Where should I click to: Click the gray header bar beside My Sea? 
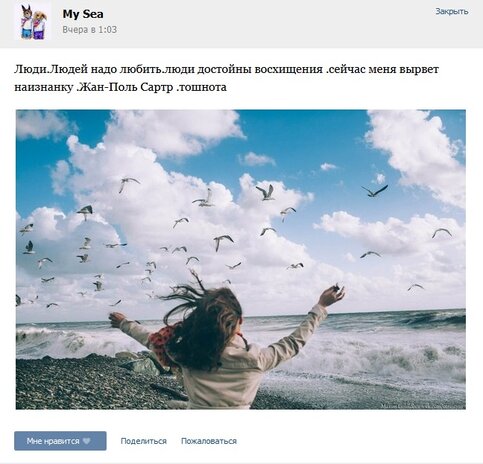pyautogui.click(x=267, y=23)
